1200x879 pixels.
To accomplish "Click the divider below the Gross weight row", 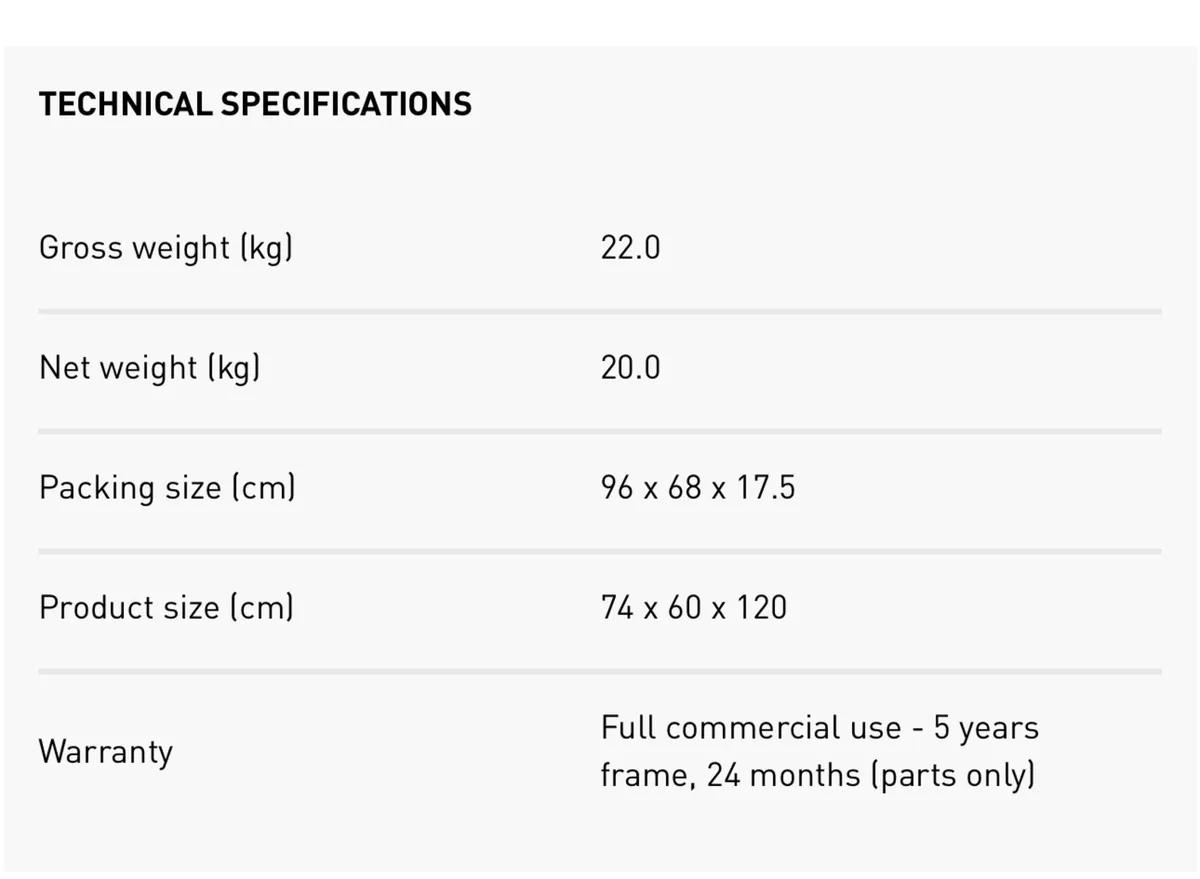I will [x=600, y=311].
